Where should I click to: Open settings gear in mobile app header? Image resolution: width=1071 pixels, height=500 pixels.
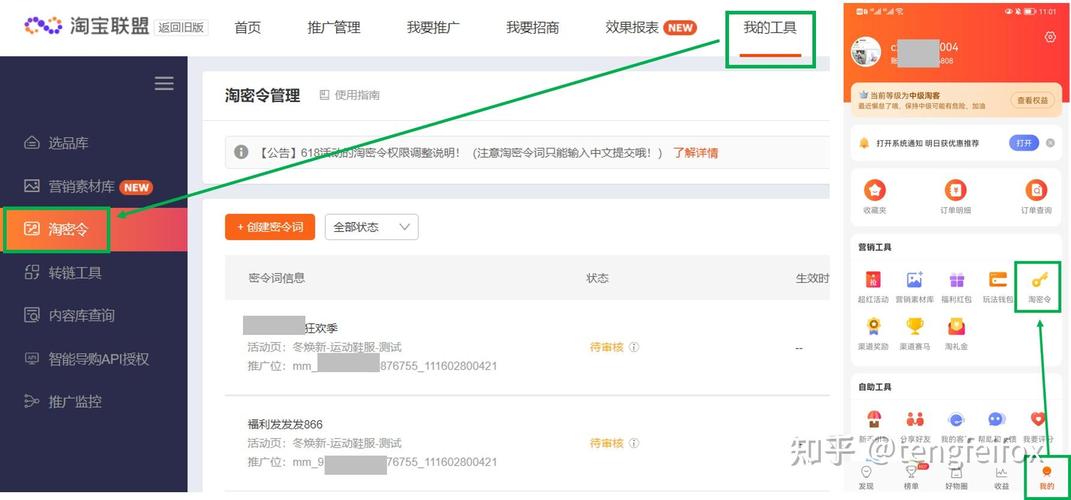click(1051, 38)
